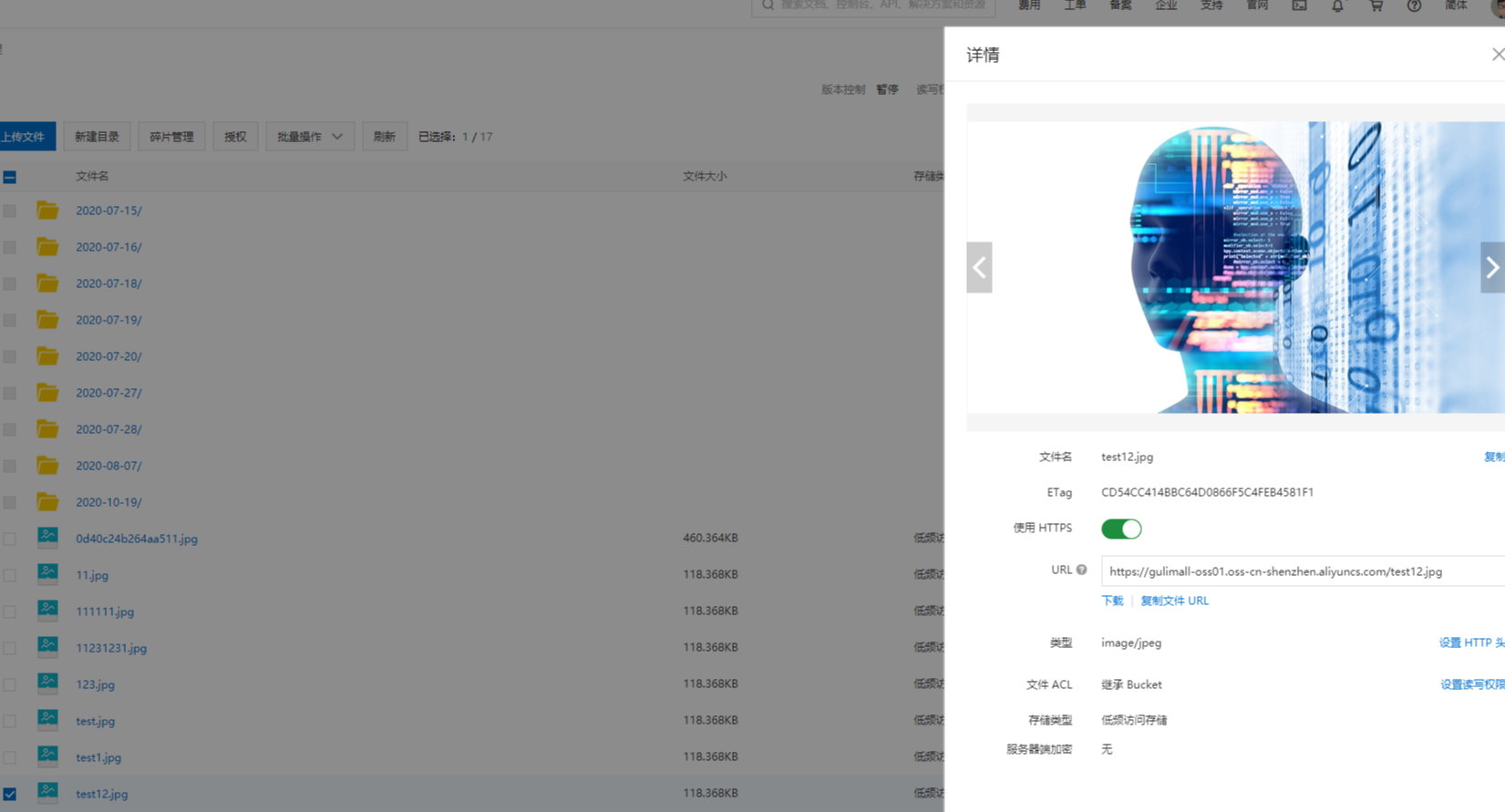
Task: Check the box for folder 2020-07-15/
Action: 9,211
